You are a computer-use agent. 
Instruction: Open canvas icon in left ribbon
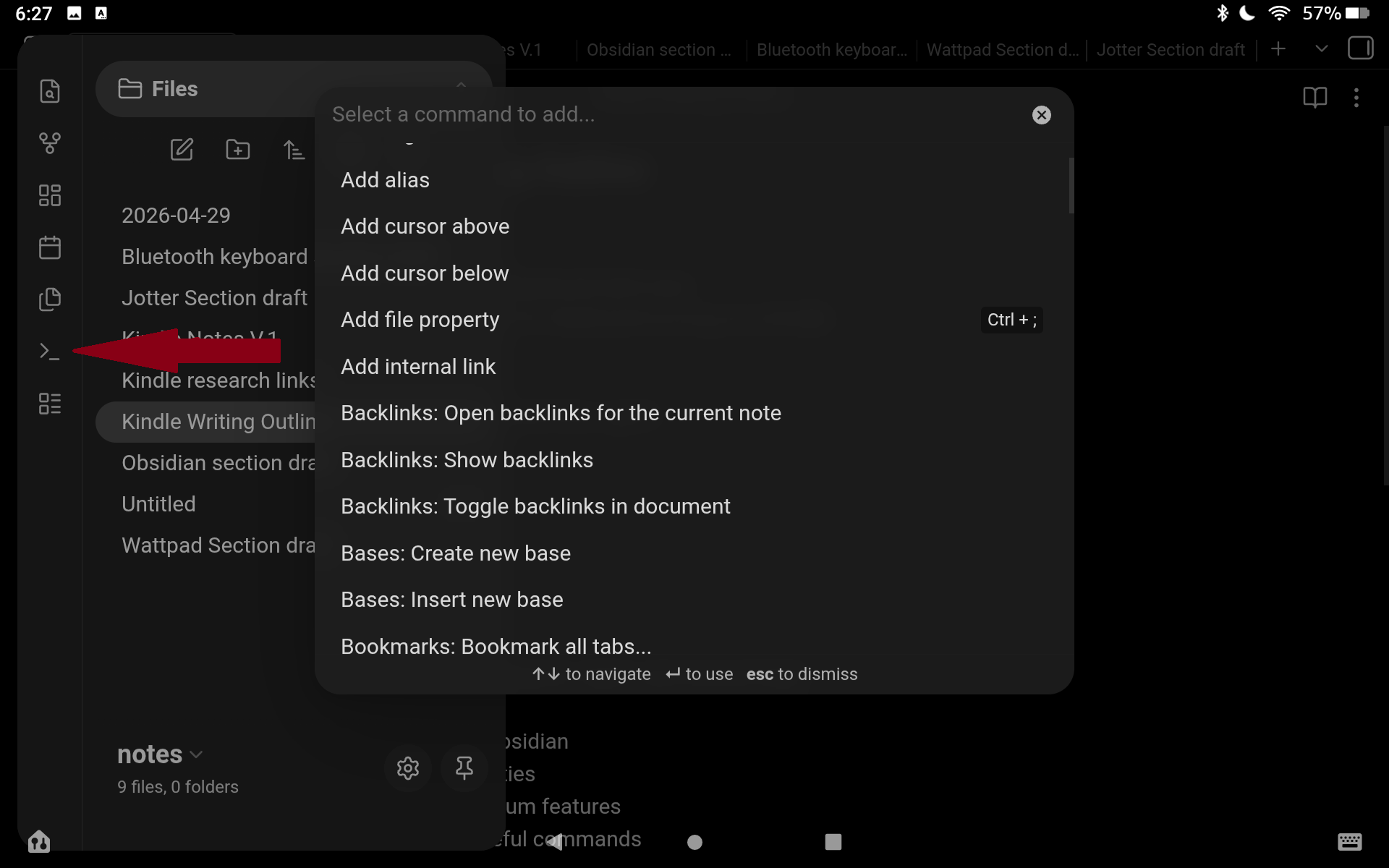[x=49, y=195]
